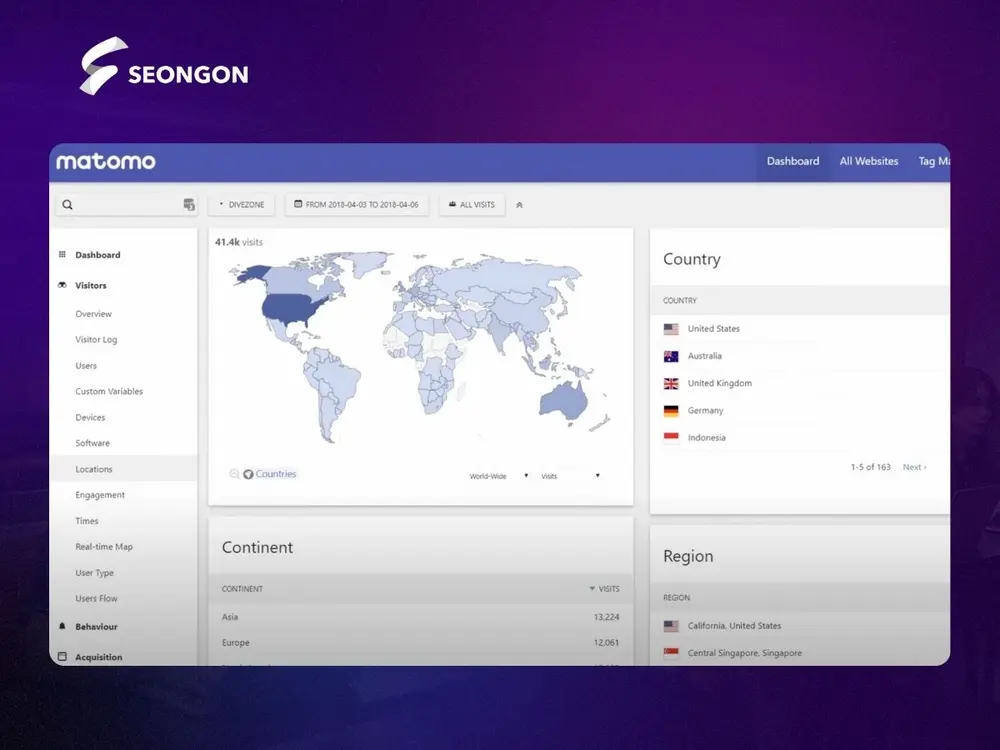Open Behaviour sidebar section
This screenshot has width=1000, height=750.
pos(96,626)
